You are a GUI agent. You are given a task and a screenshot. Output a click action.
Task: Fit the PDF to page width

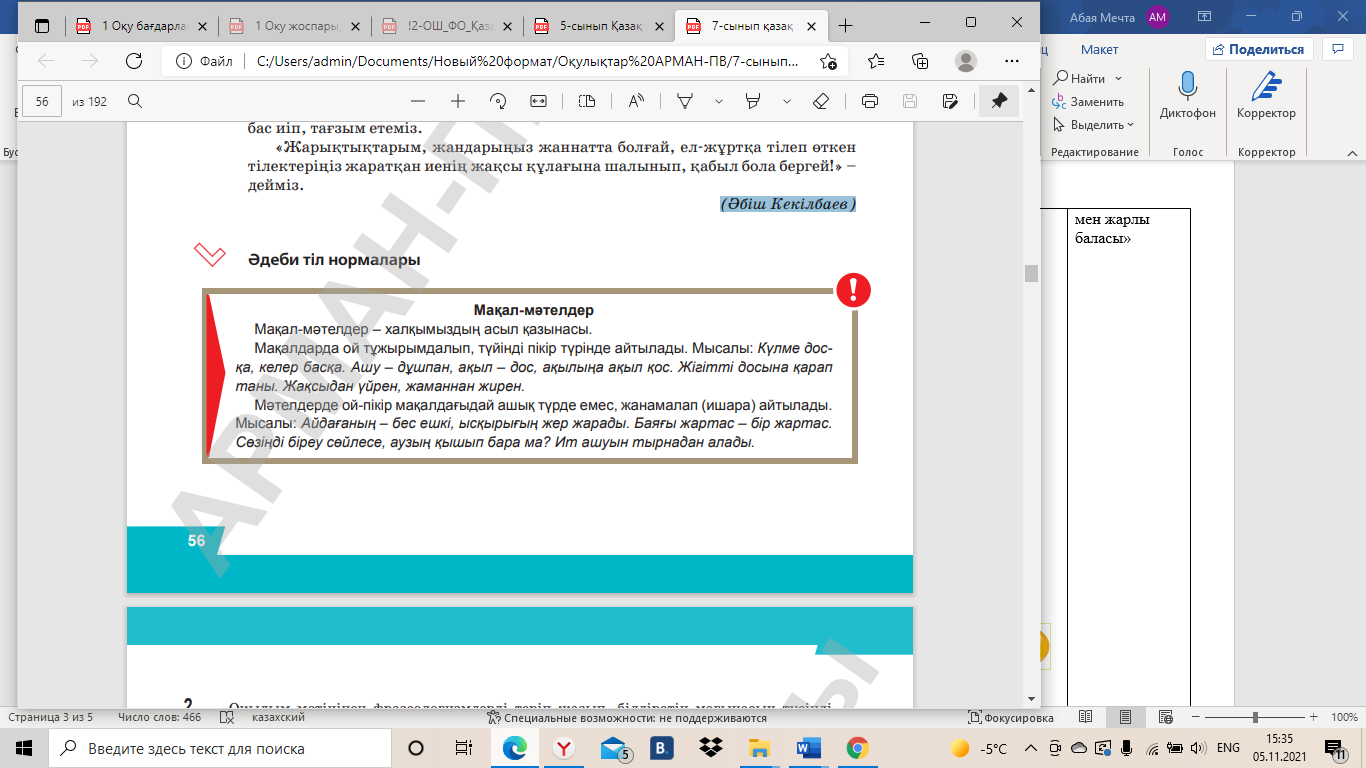538,101
